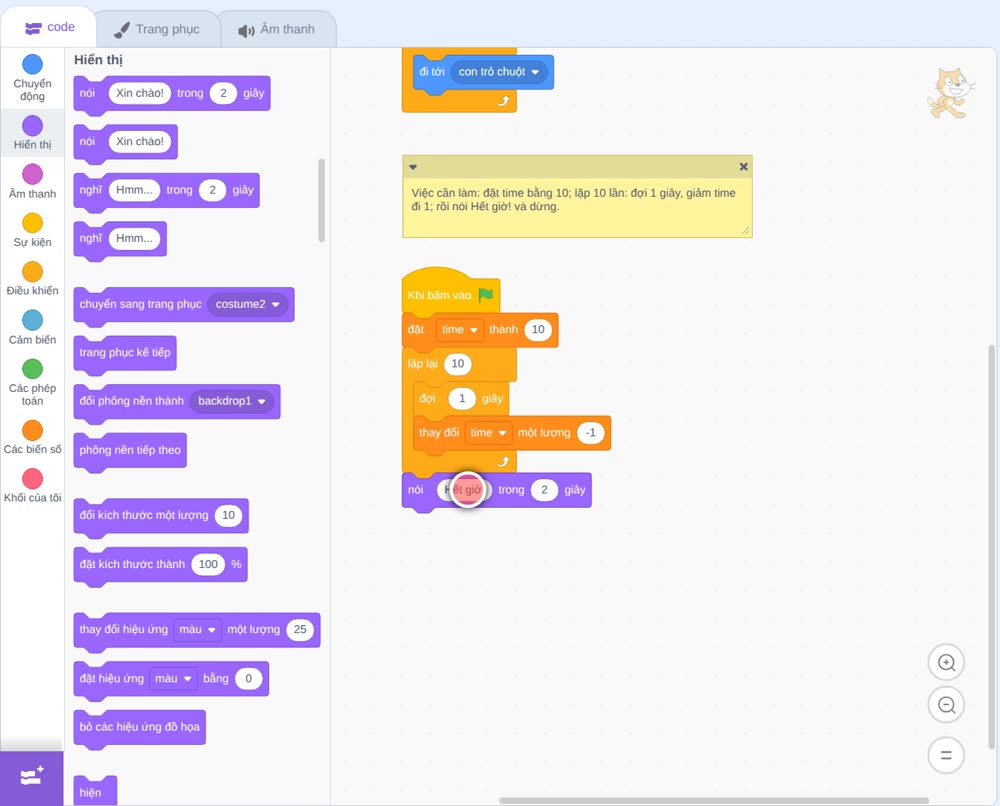Switch to the Âm thanh tab
Viewport: 1000px width, 806px height.
(277, 29)
